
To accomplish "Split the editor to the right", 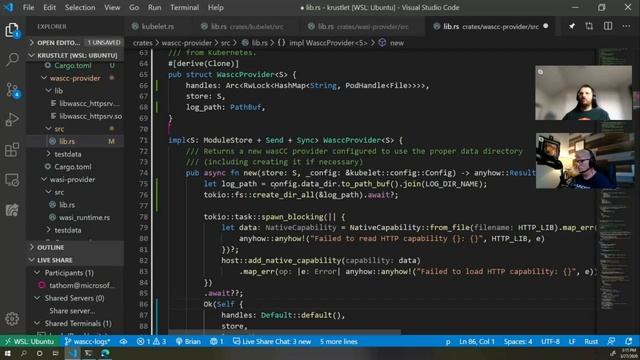I will [x=608, y=26].
